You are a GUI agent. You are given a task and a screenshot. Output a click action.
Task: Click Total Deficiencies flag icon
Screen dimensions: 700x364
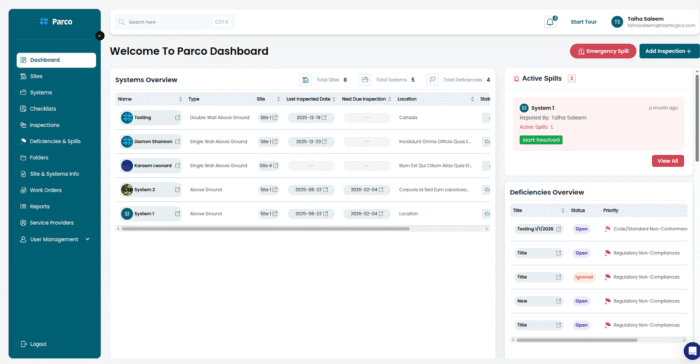[x=432, y=80]
